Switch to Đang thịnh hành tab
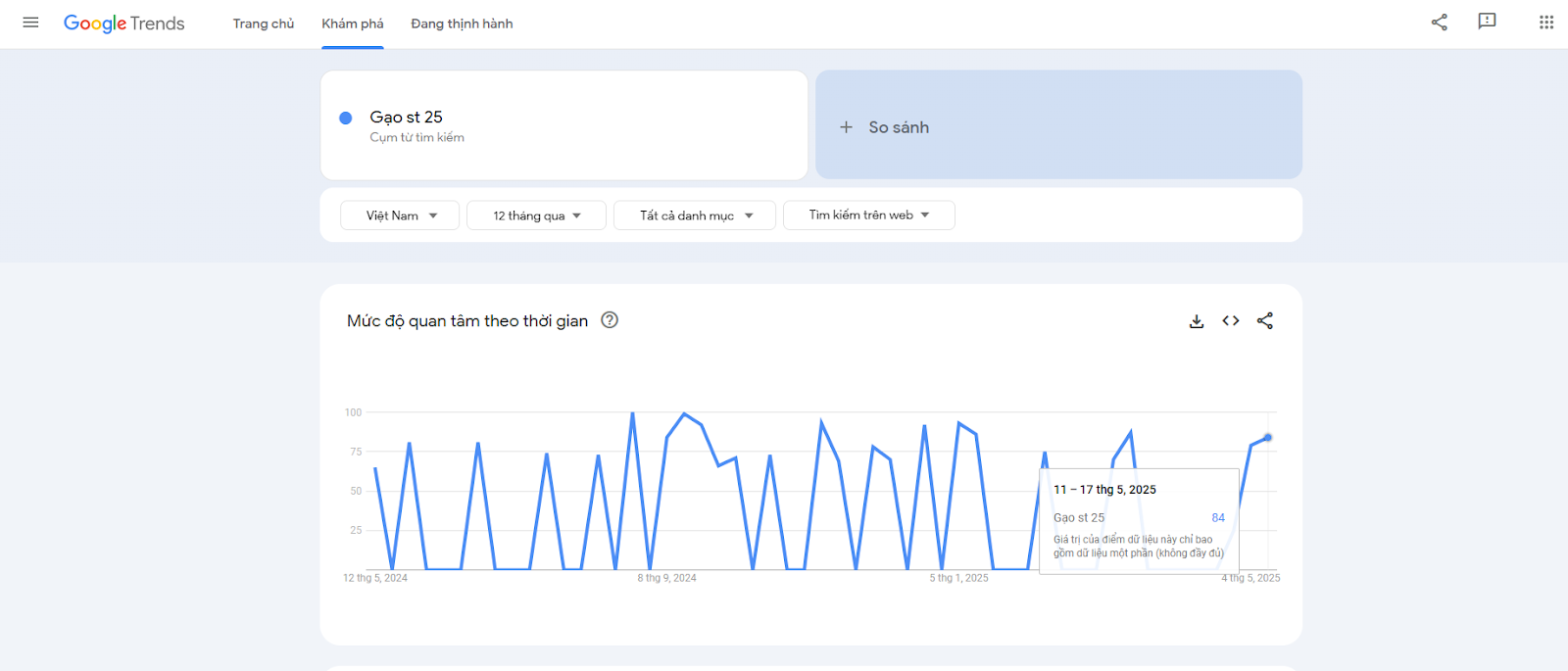The image size is (1568, 671). 462,24
